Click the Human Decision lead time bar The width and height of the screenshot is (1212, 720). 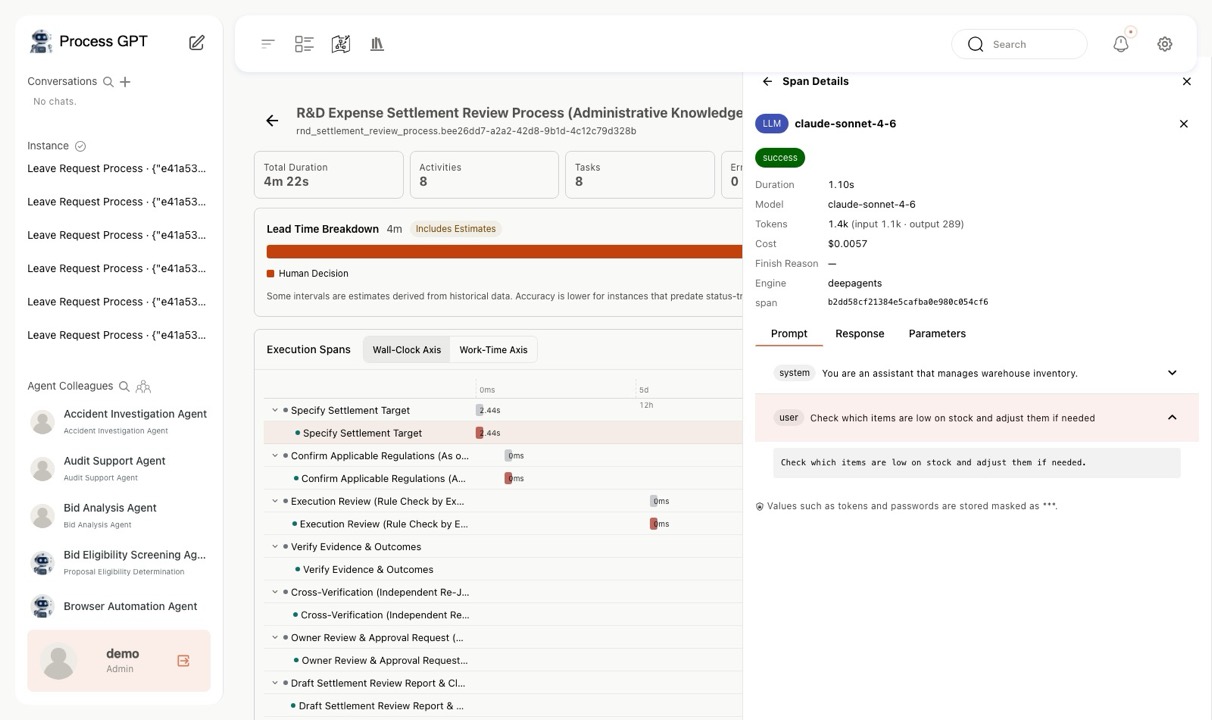(x=504, y=252)
